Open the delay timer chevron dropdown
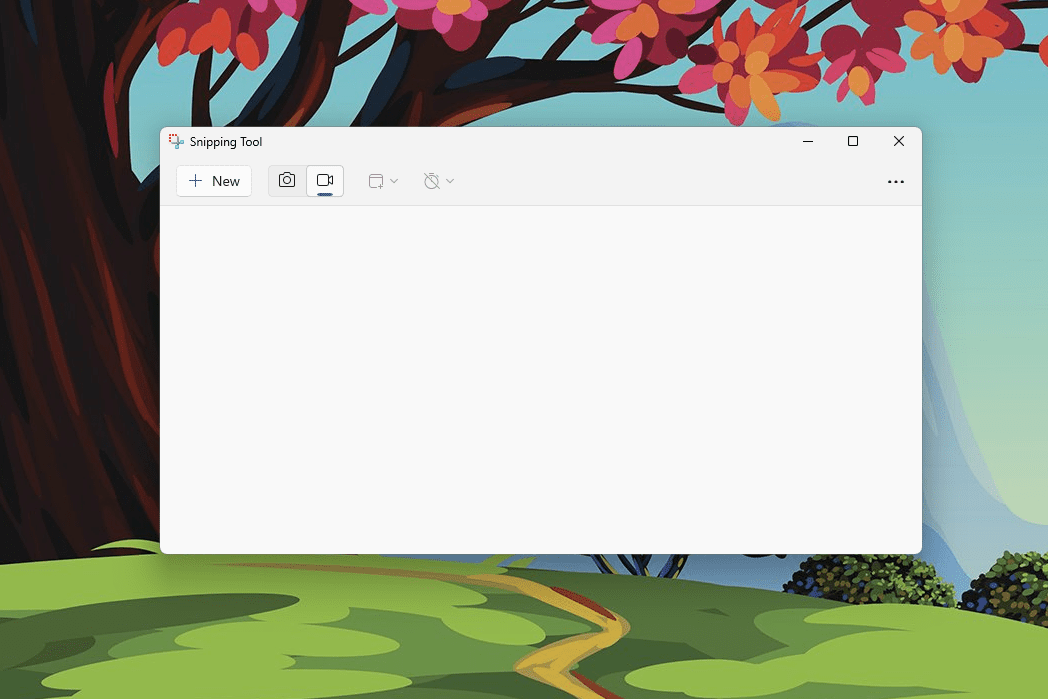 click(x=450, y=181)
